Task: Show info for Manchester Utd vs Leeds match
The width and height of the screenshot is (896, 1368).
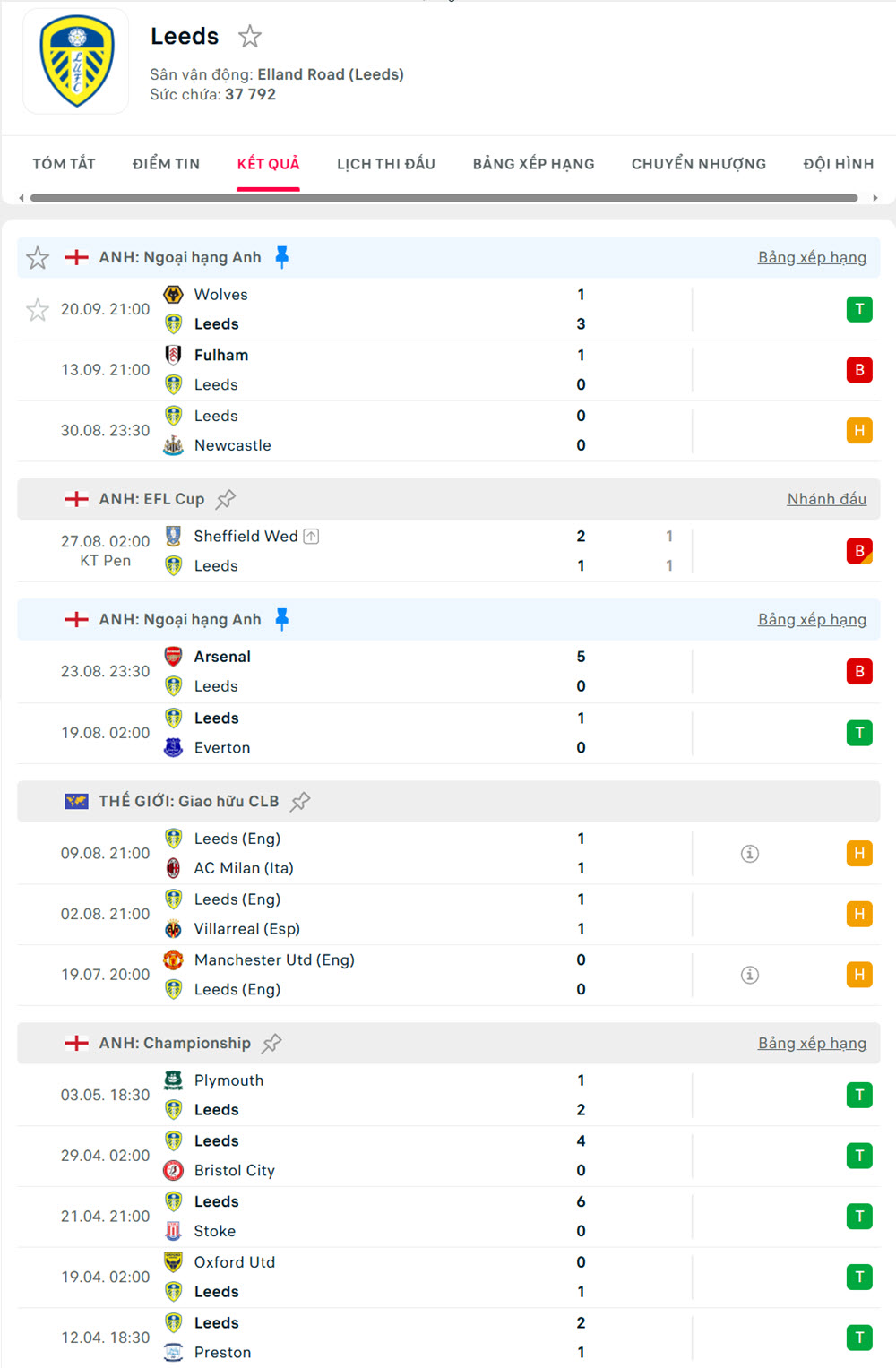Action: [750, 975]
